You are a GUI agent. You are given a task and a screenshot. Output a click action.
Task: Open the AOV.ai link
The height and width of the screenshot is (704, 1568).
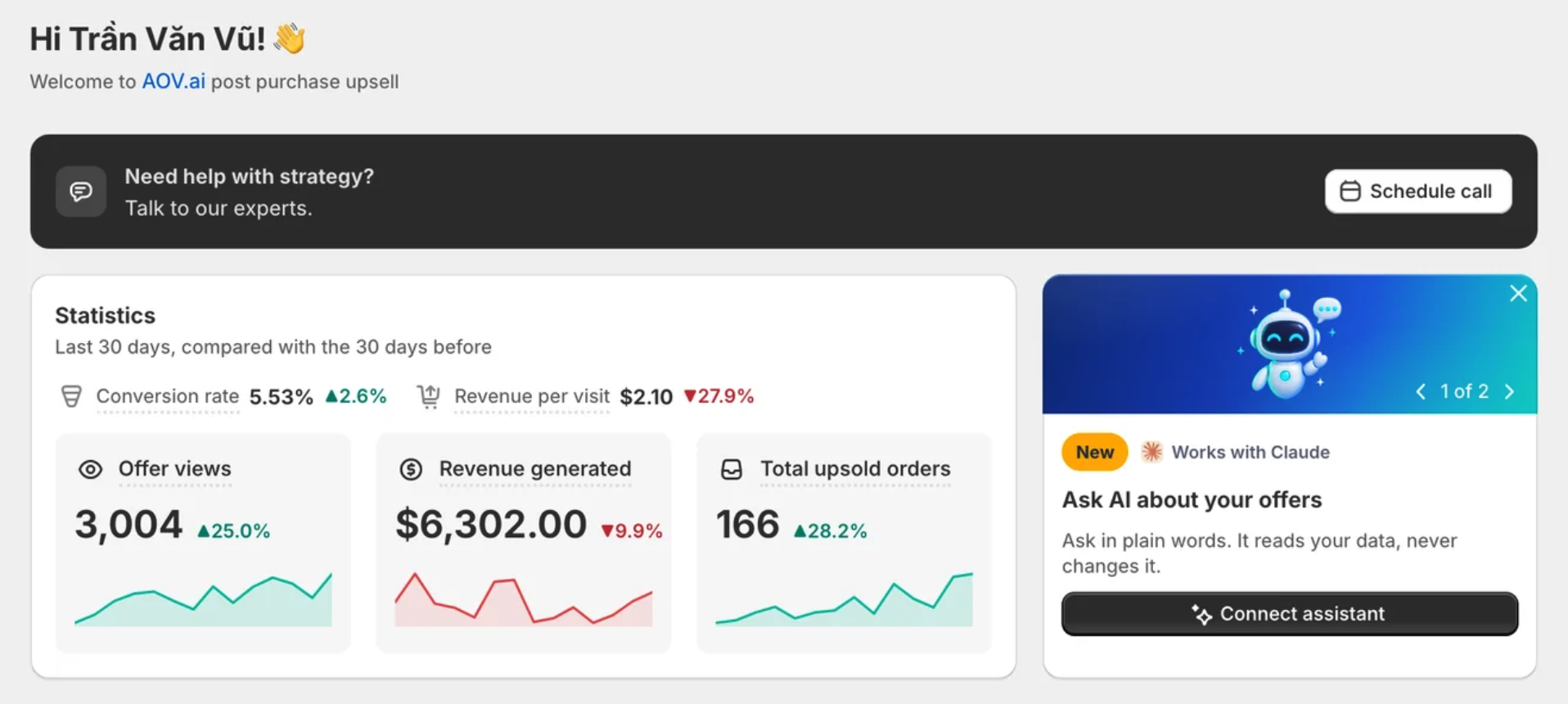(173, 82)
